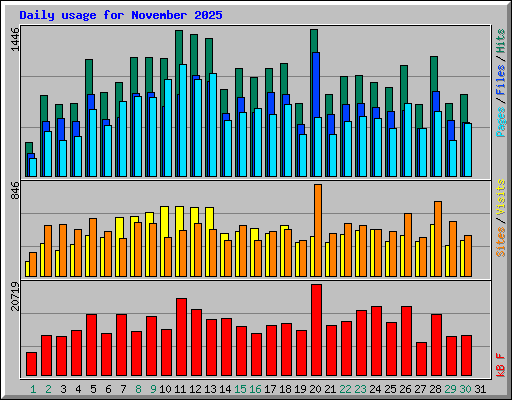Click day label 14 on x-axis
The height and width of the screenshot is (400, 512).
pos(225,389)
